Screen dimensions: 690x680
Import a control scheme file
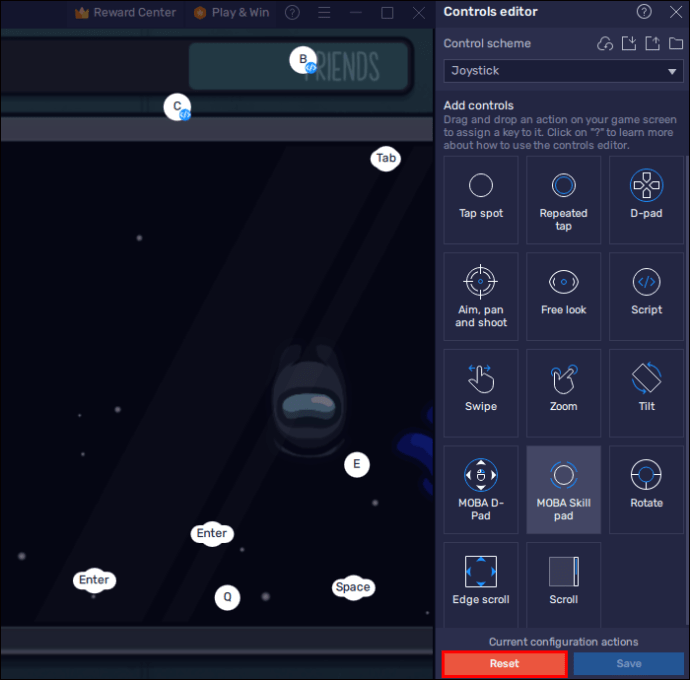click(x=629, y=44)
